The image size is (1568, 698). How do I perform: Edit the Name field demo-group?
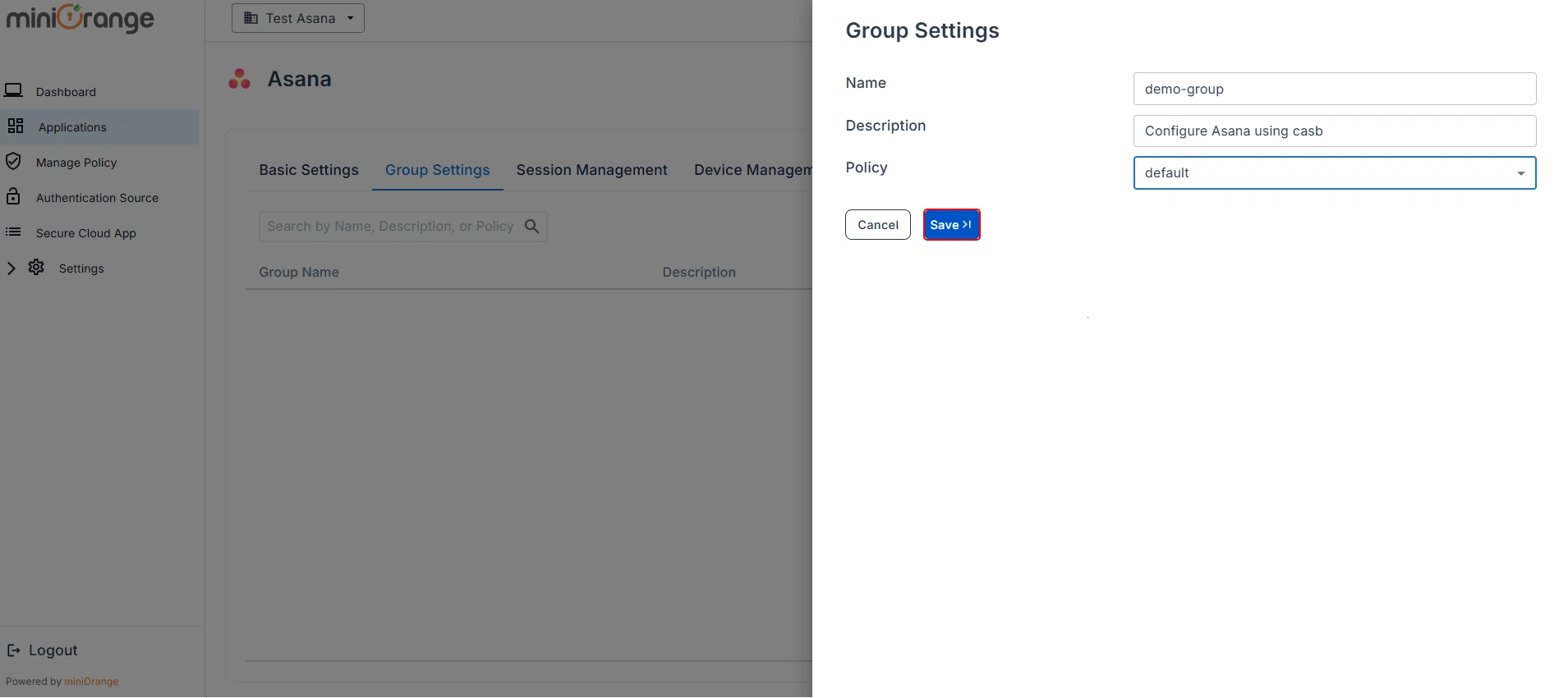pos(1335,89)
